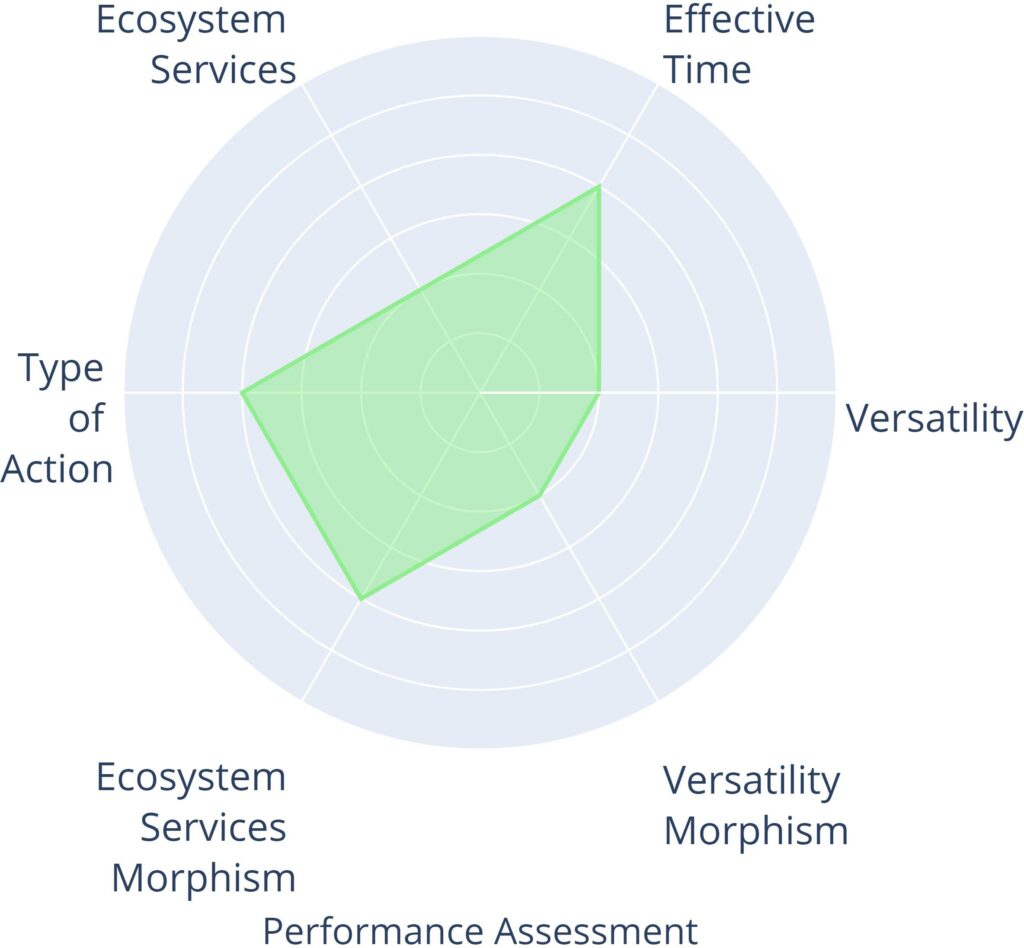
Task: Select the data vertex on Type of Action axis
Action: (x=242, y=392)
